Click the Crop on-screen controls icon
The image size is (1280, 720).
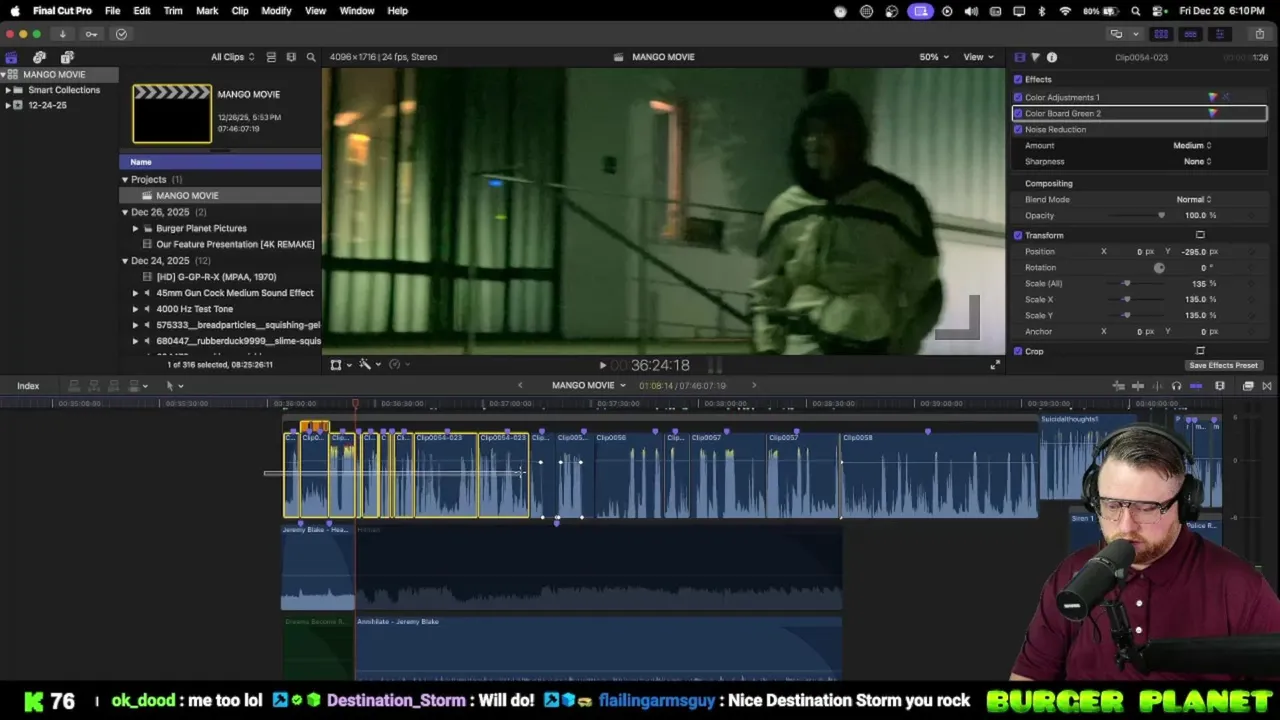pyautogui.click(x=1200, y=351)
